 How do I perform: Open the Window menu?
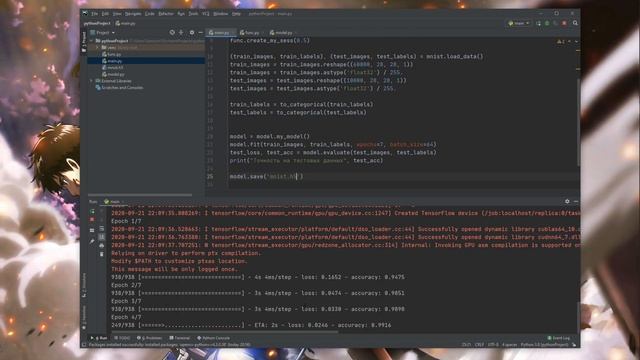pos(221,14)
